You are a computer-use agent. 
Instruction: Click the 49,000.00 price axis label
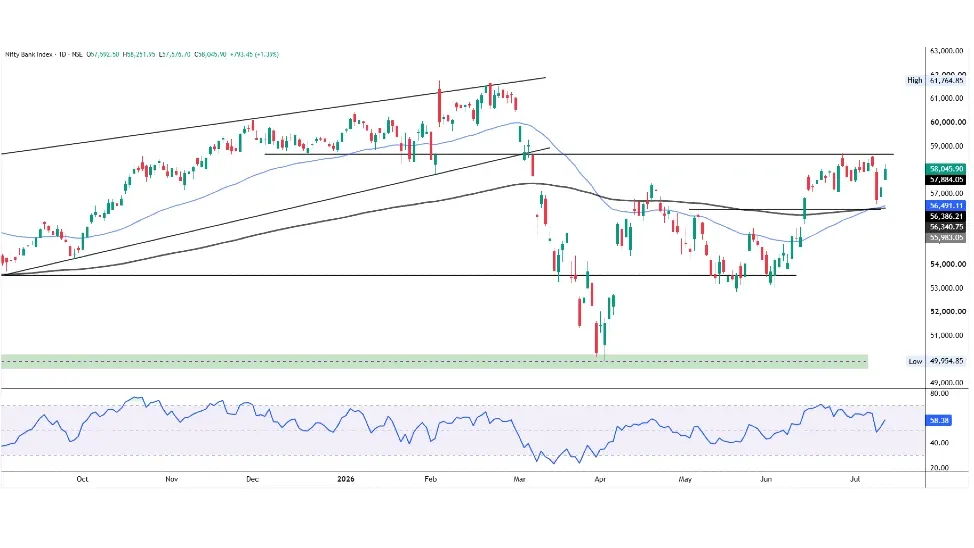click(947, 383)
